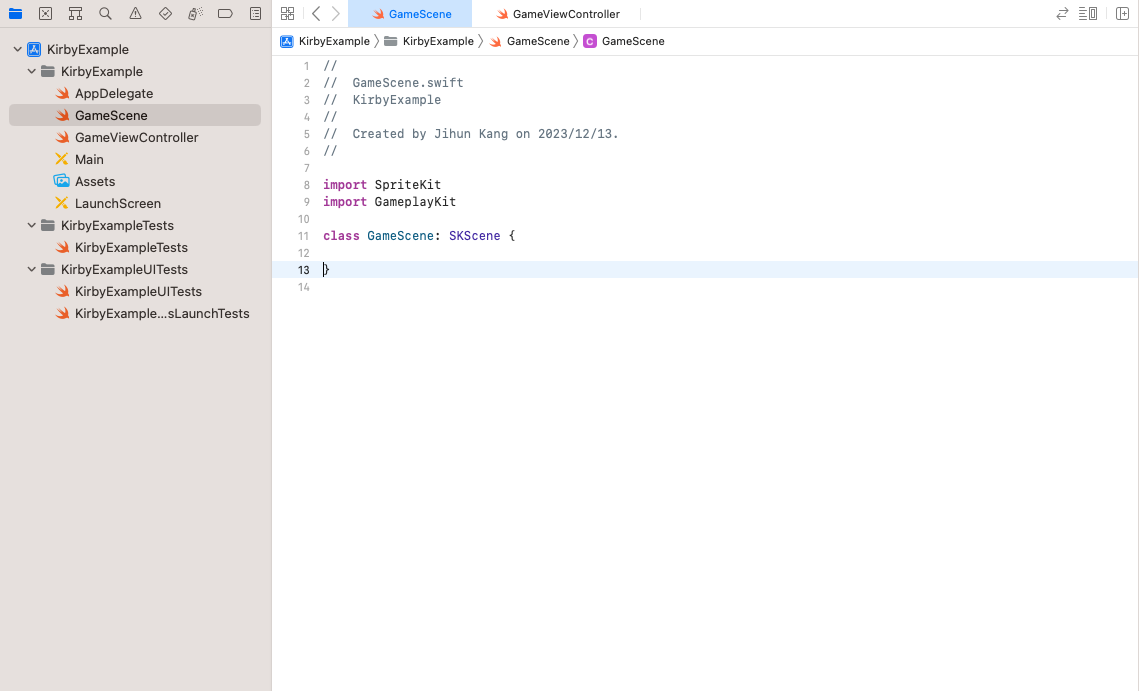Open editor options lines icon
Screen dimensions: 1139x691
1087,14
